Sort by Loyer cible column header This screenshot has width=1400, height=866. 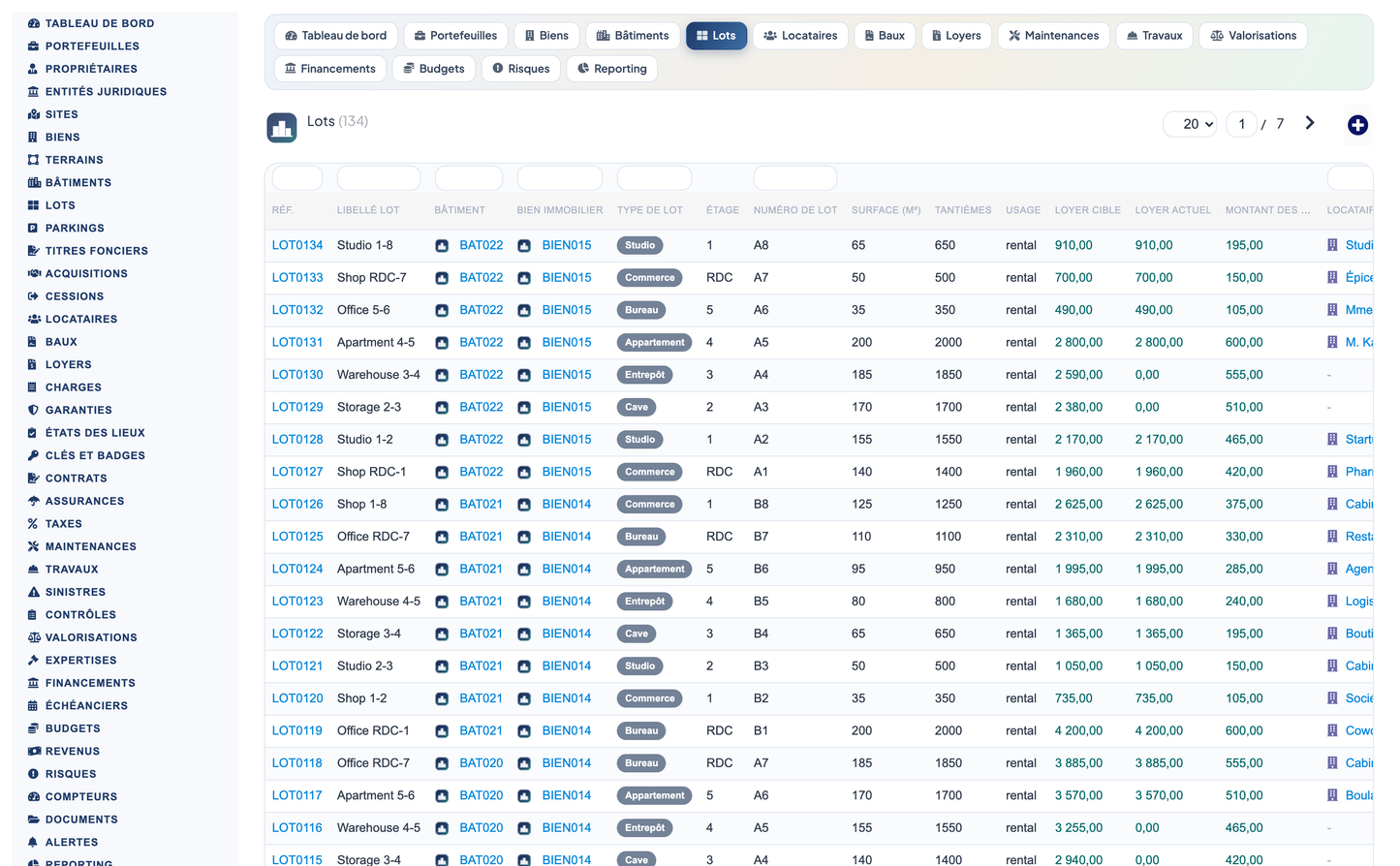tap(1087, 210)
